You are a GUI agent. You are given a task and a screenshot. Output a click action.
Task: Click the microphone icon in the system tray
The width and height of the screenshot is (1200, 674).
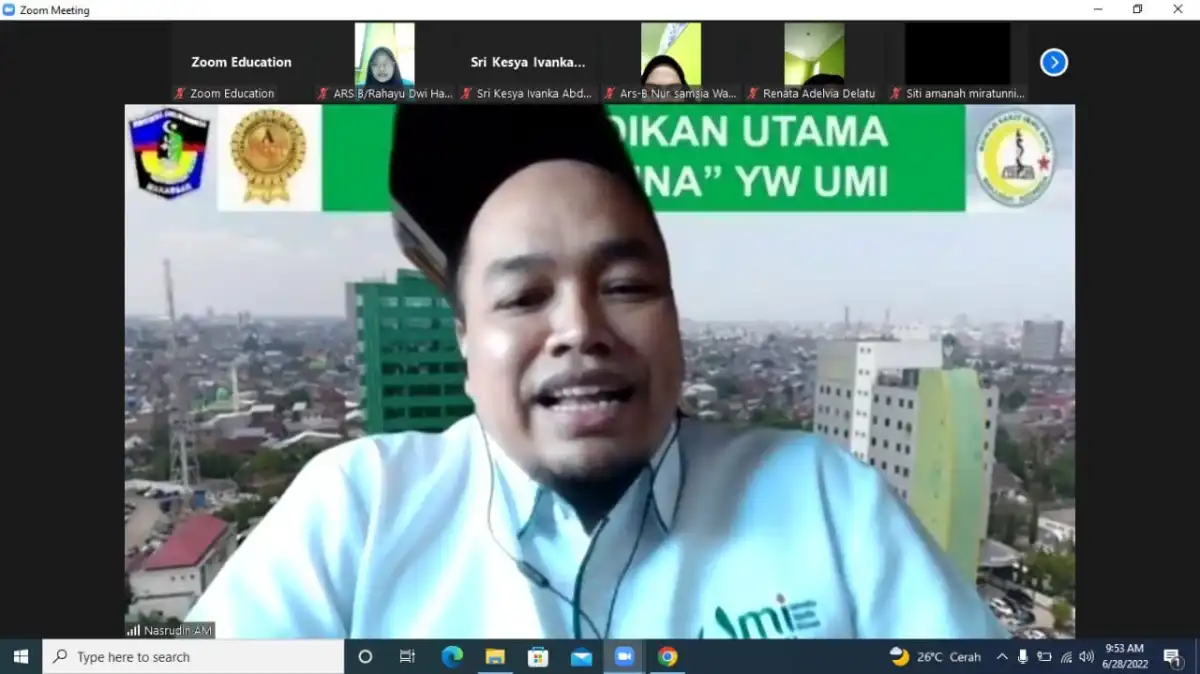pos(1022,657)
